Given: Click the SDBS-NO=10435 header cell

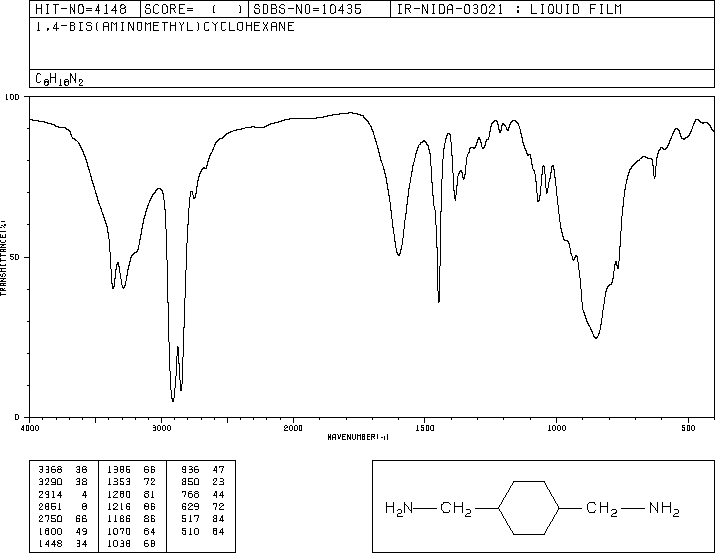Looking at the screenshot, I should (308, 9).
